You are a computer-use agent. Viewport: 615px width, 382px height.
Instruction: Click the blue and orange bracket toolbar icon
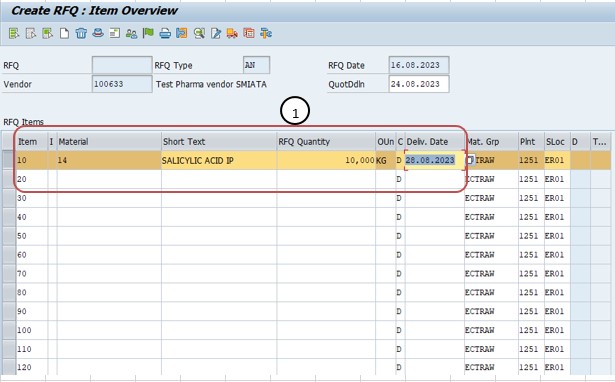click(x=182, y=33)
